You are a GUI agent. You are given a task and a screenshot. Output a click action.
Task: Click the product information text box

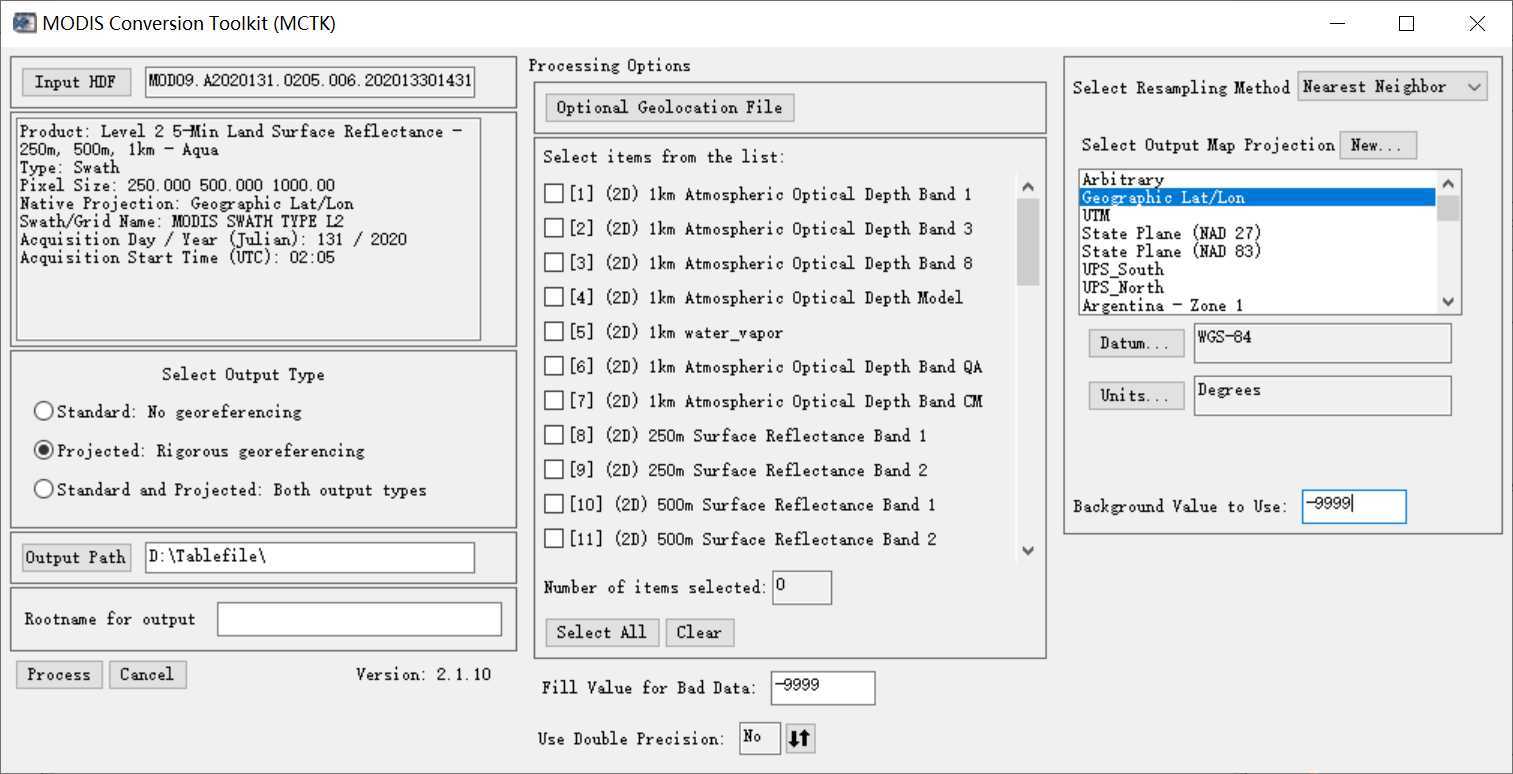249,229
